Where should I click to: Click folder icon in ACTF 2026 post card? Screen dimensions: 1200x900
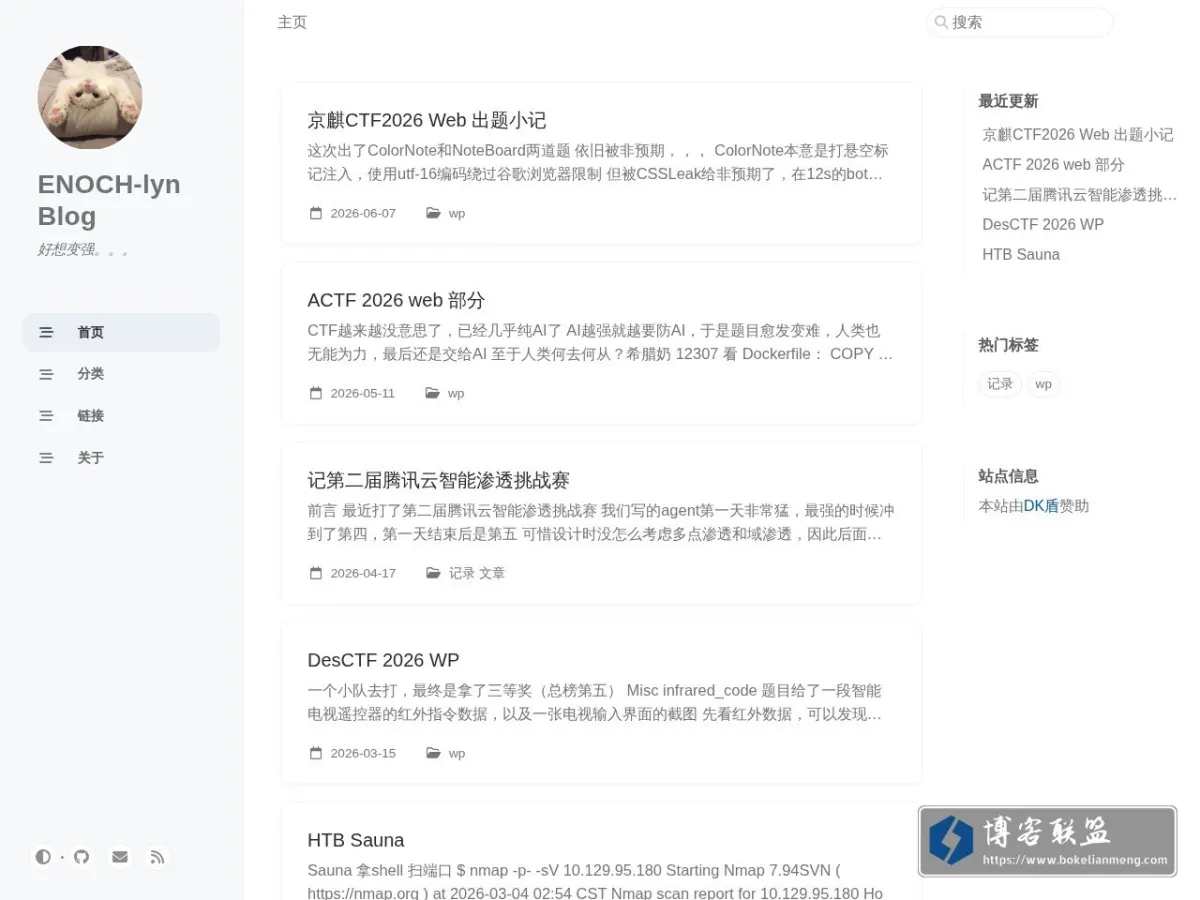click(x=433, y=393)
